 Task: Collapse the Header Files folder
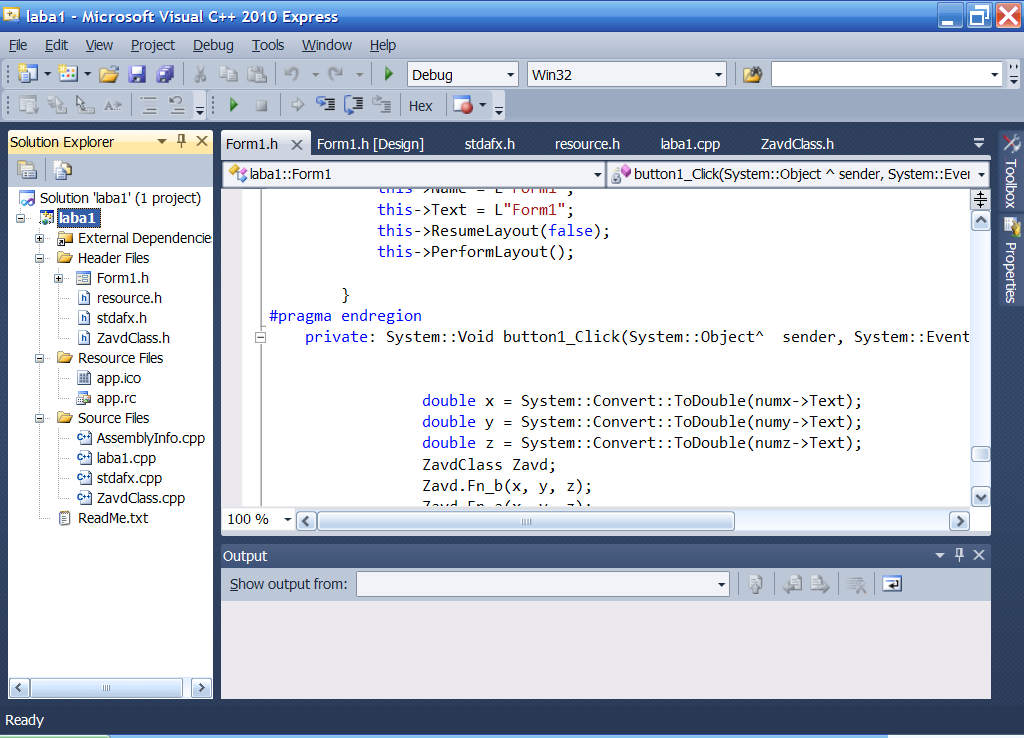[x=40, y=259]
